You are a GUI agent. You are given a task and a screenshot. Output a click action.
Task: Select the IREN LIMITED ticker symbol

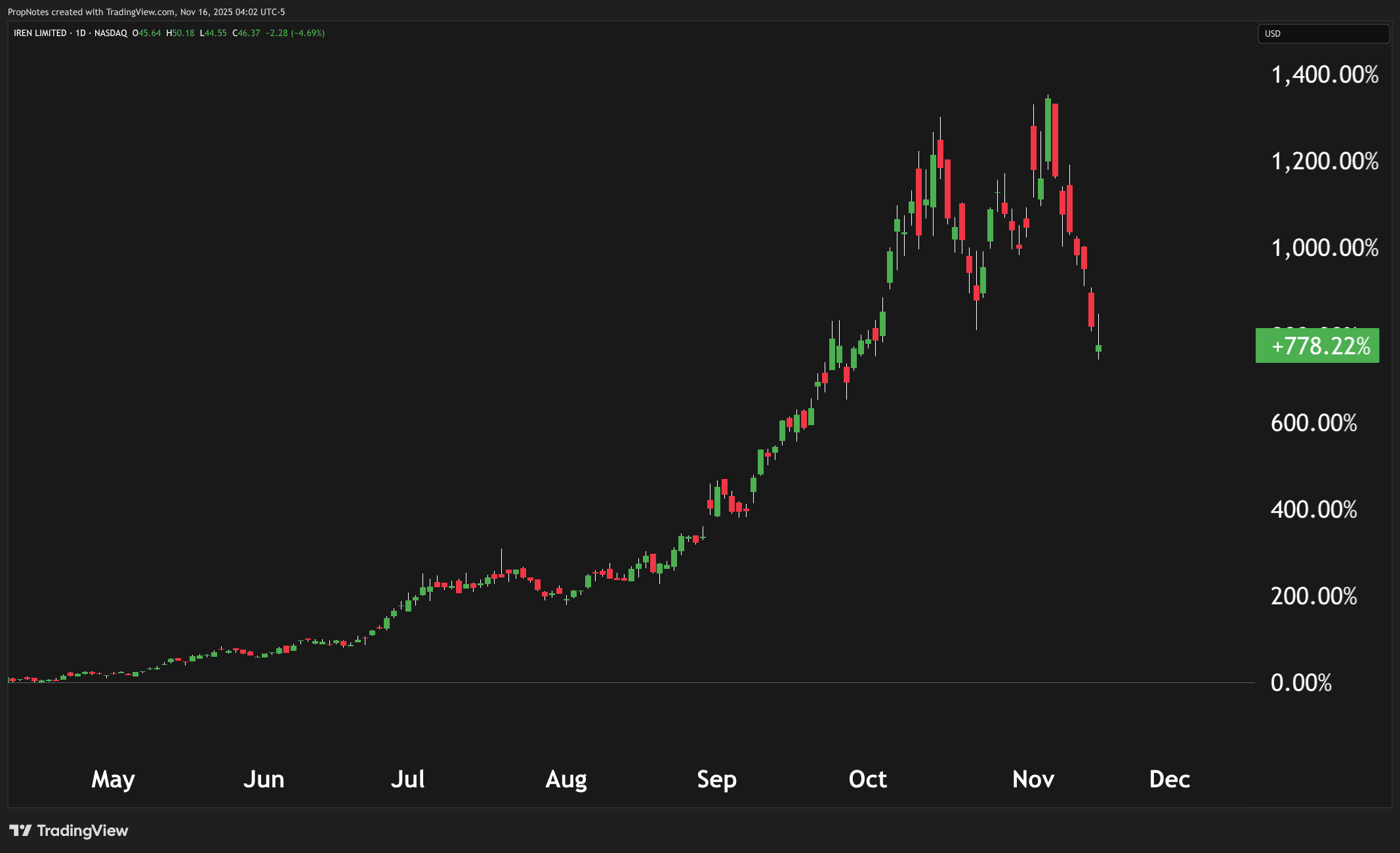pyautogui.click(x=39, y=32)
